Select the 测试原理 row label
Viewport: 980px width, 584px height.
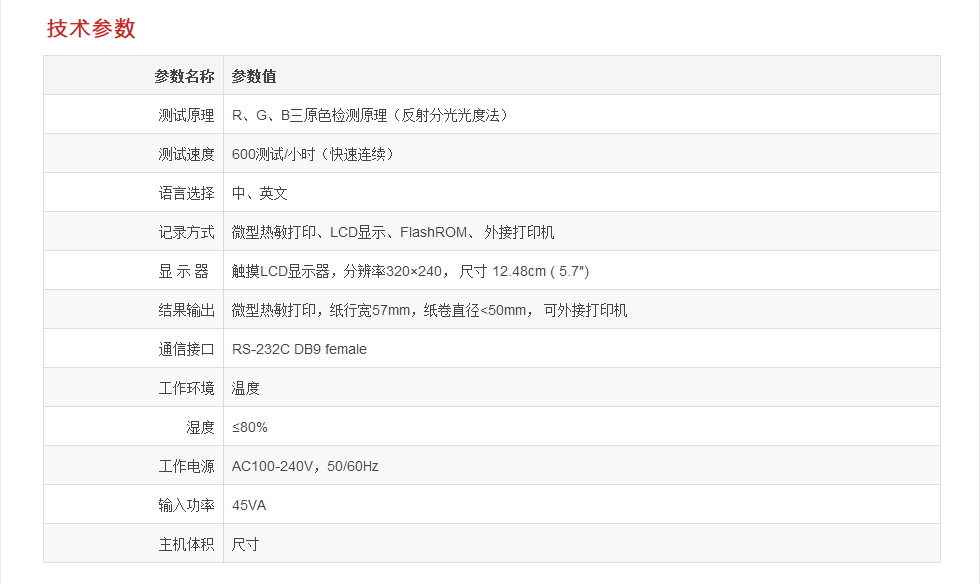tap(186, 115)
